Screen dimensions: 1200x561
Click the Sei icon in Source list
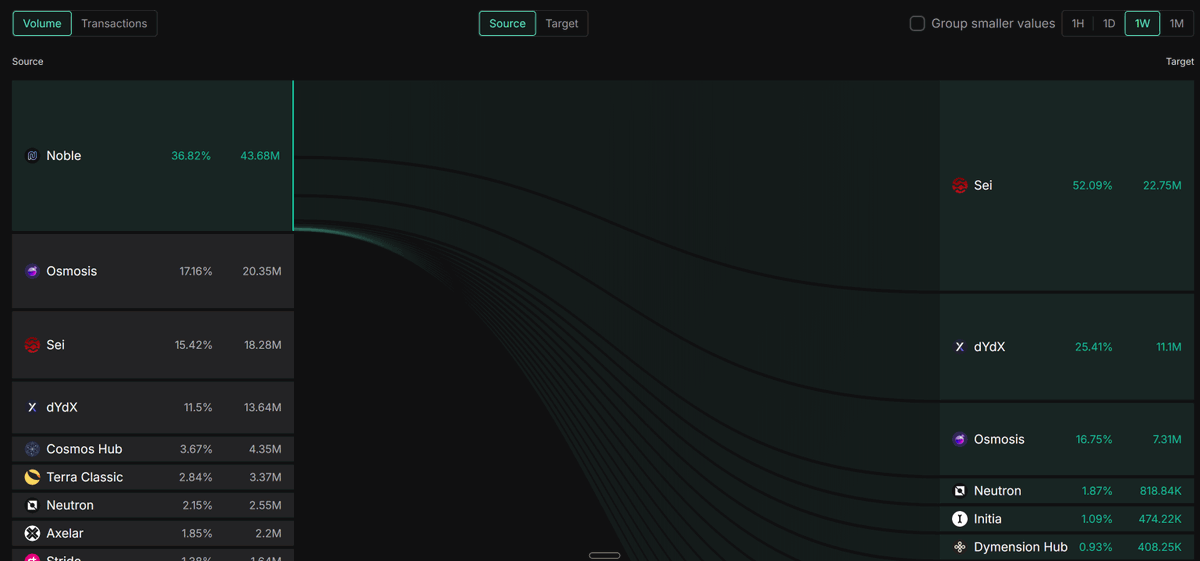coord(32,345)
